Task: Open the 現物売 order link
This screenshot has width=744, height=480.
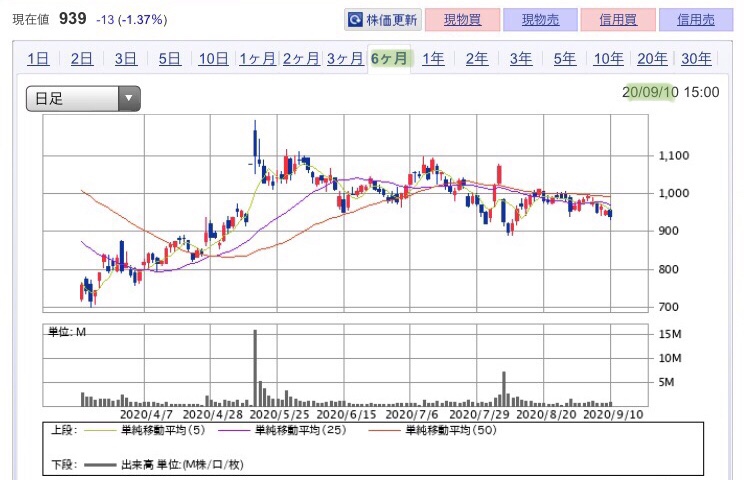Action: (540, 19)
